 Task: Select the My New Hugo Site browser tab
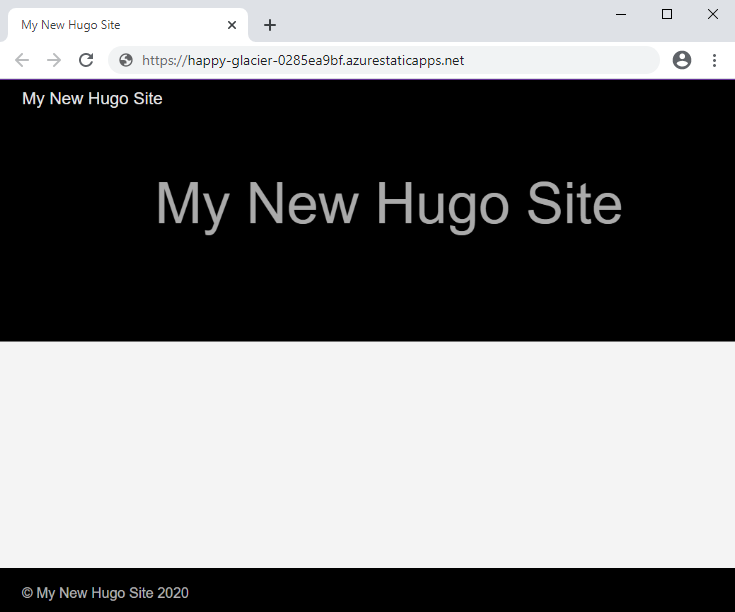[128, 25]
